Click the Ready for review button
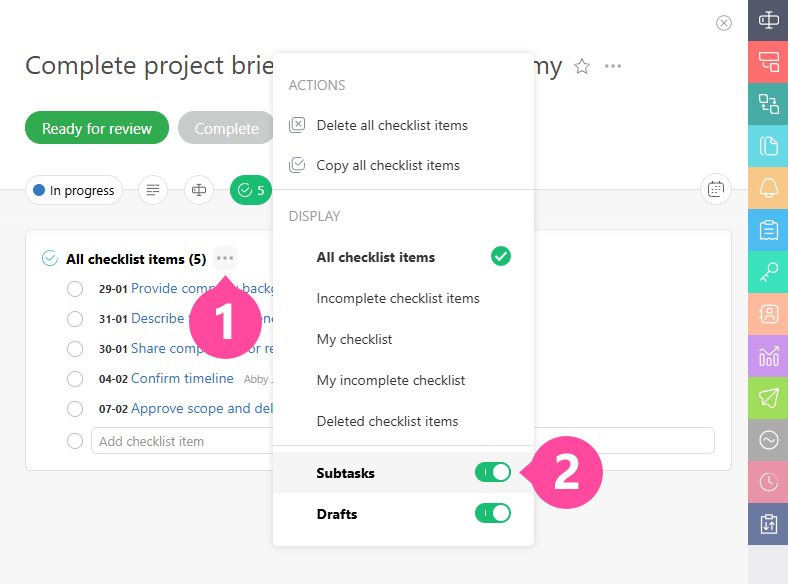Screen dimensions: 788x584 [x=97, y=129]
